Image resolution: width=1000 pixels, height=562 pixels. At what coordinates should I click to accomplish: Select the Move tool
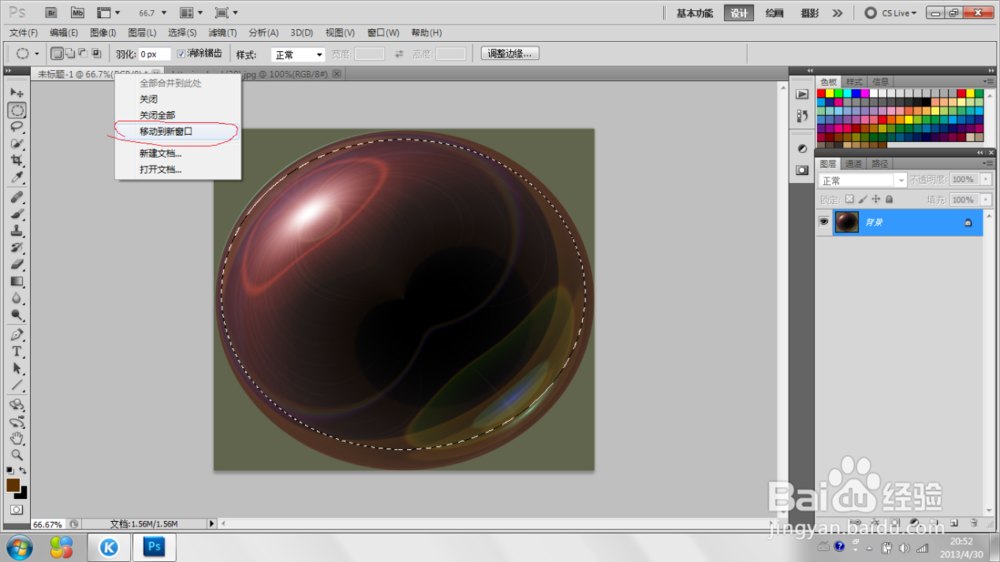click(17, 93)
